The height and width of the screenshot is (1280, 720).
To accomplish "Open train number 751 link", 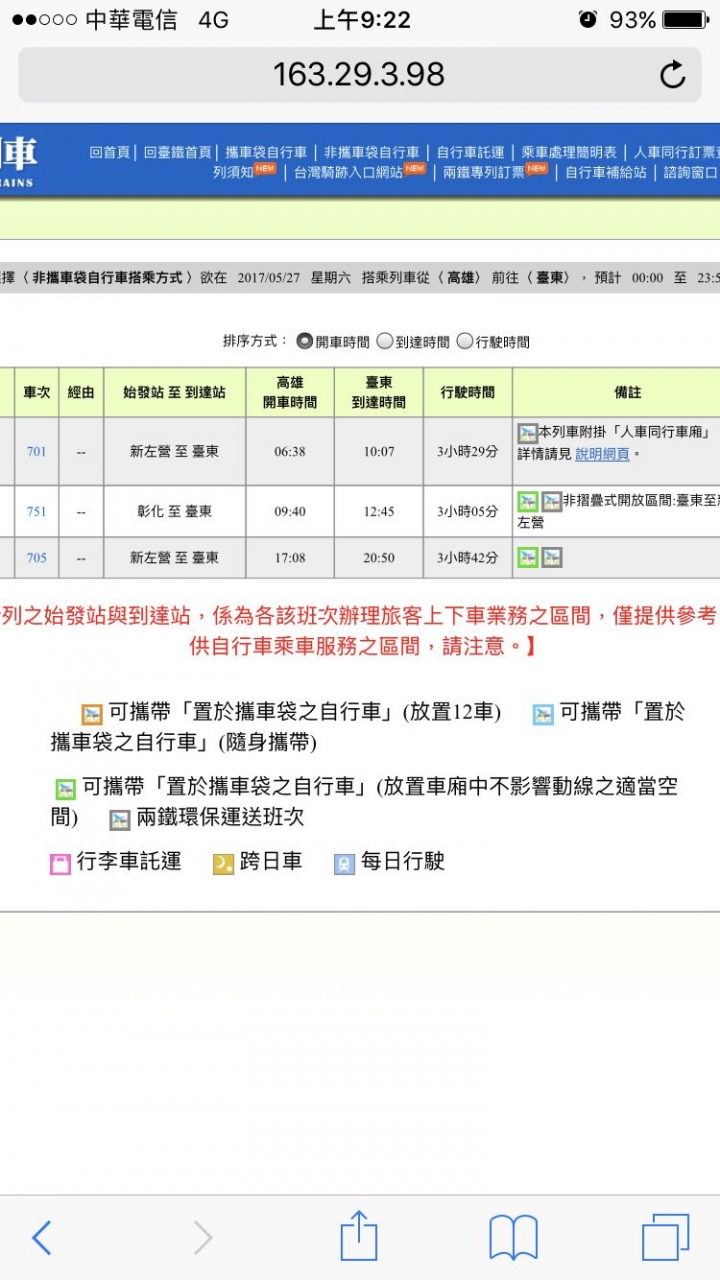I will tap(36, 511).
